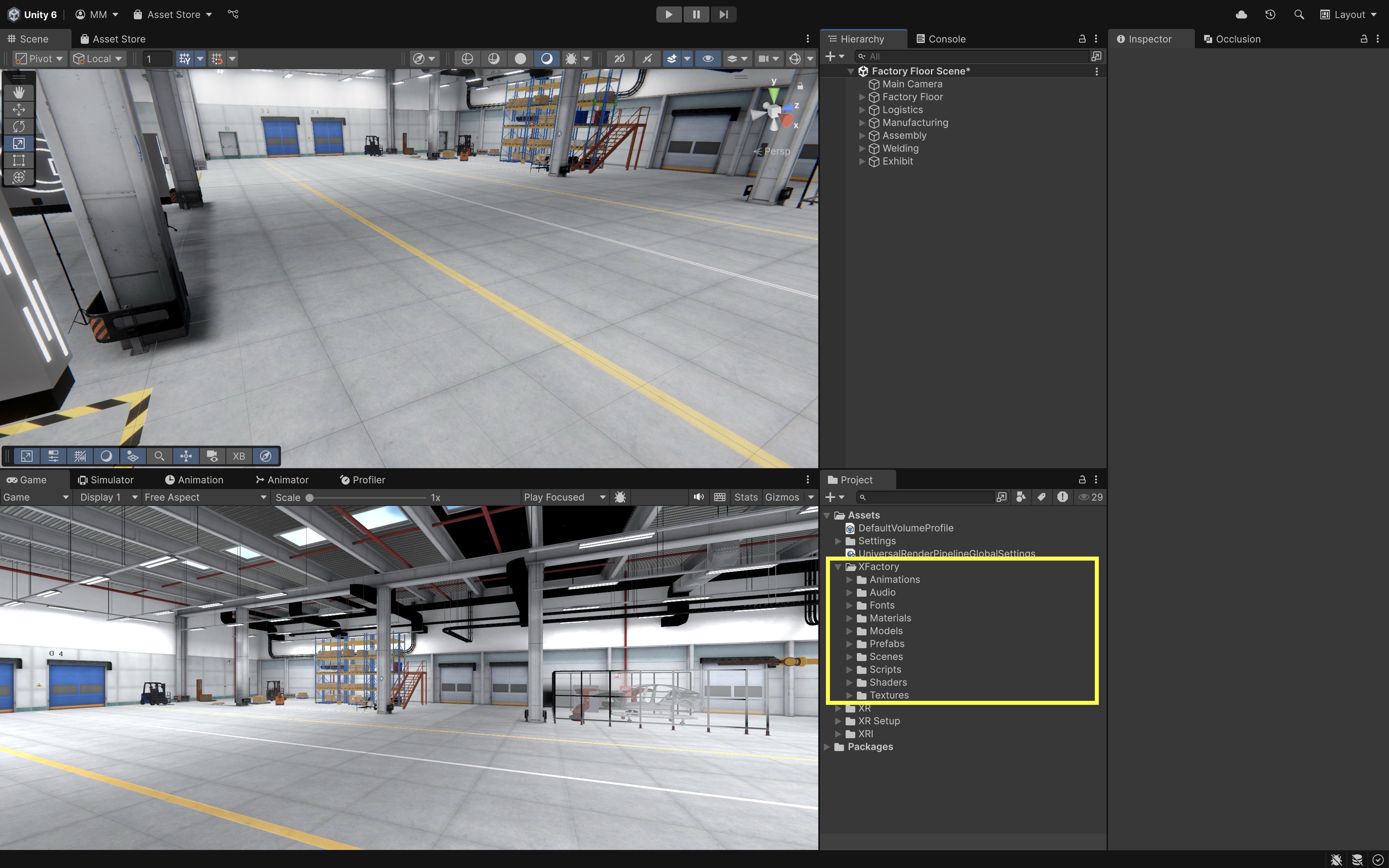Select the Rect transform tool
This screenshot has height=868, width=1389.
click(x=18, y=160)
